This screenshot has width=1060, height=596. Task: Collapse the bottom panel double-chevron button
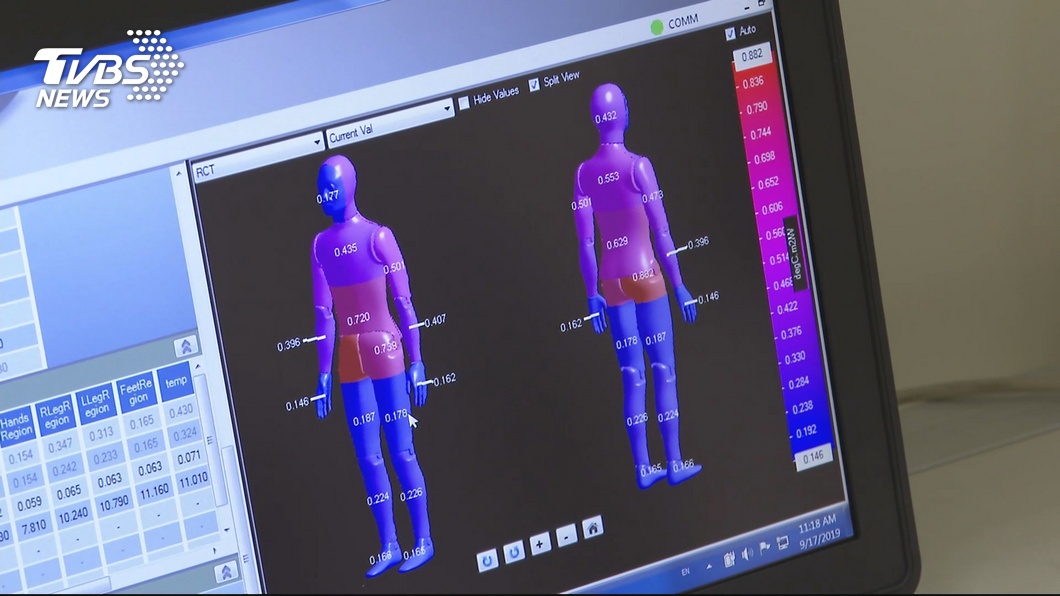226,572
